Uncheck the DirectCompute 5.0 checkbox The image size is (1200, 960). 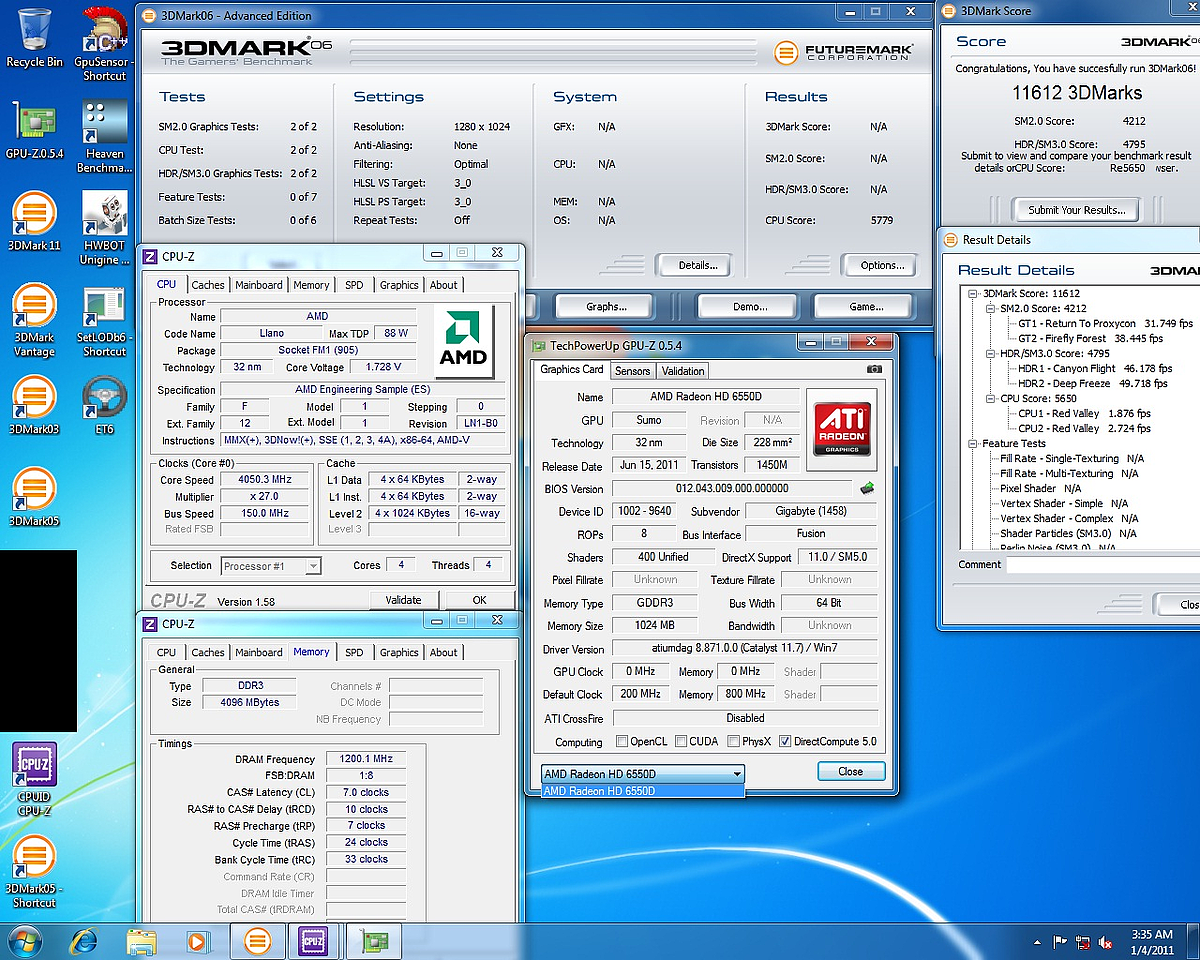(785, 742)
